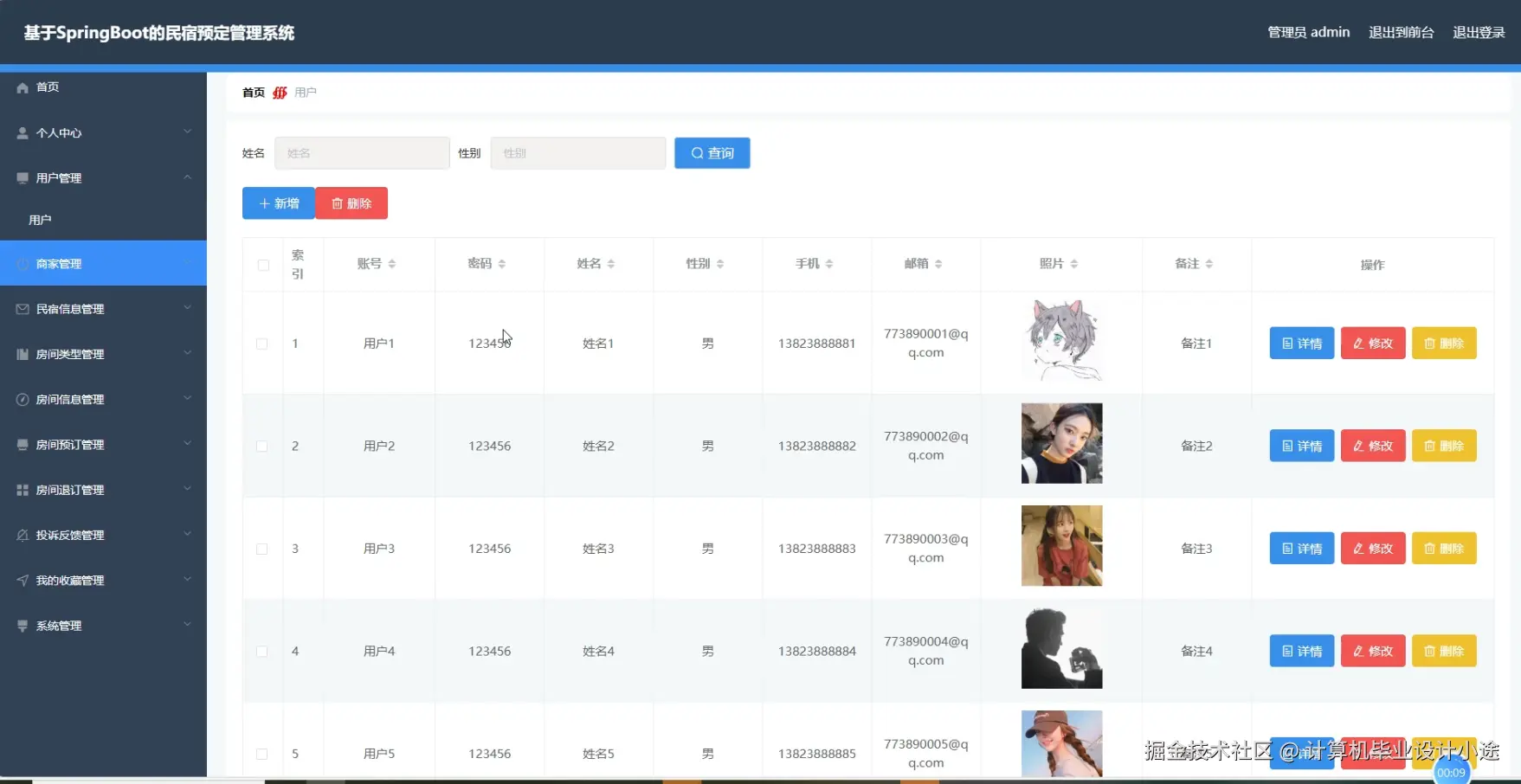Click the phone number 13823888883
This screenshot has height=784, width=1521.
click(817, 549)
